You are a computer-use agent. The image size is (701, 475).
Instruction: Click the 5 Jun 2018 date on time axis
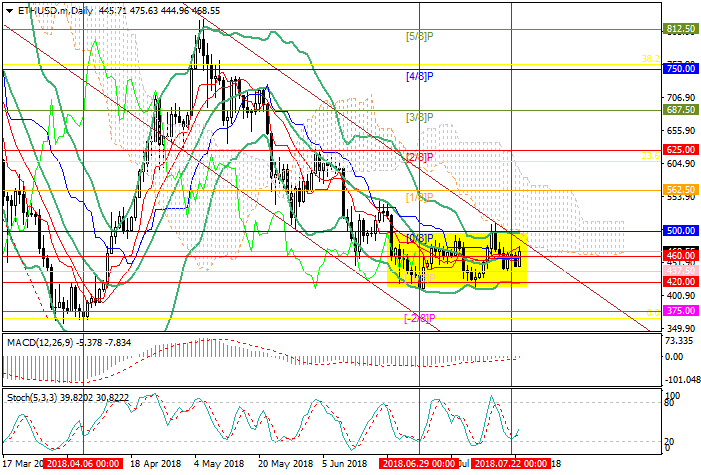pos(345,463)
